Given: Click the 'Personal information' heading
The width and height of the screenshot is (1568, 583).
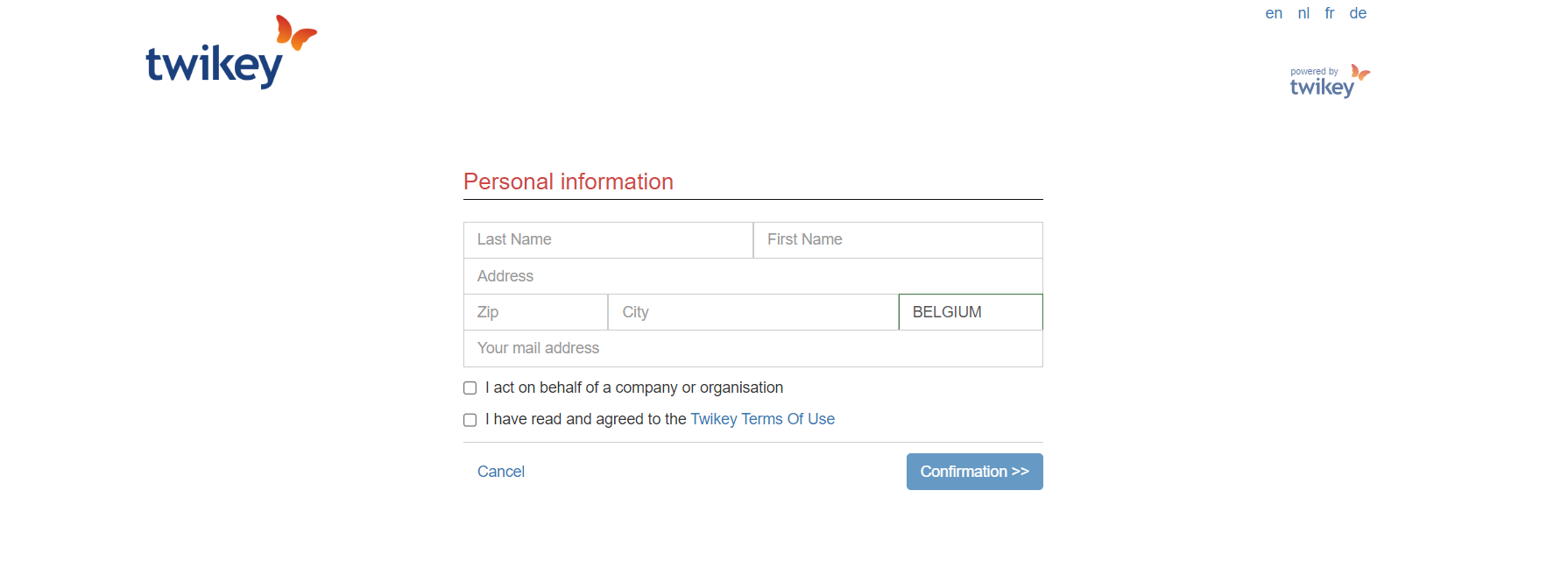Looking at the screenshot, I should point(569,181).
